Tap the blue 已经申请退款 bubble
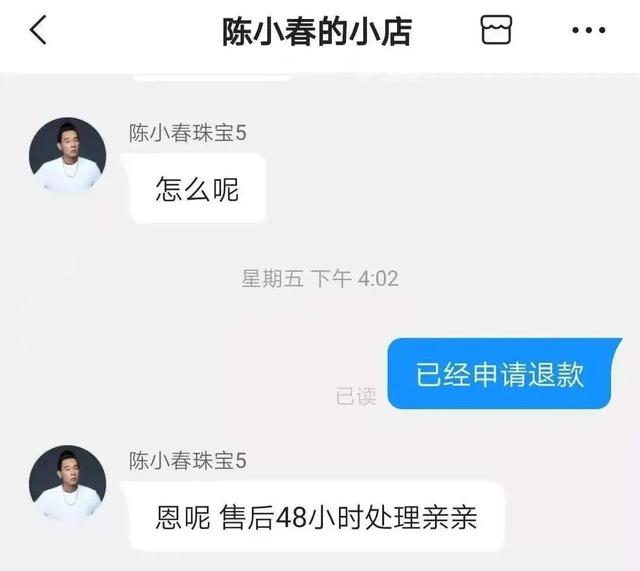Viewport: 640px width, 571px height. (501, 373)
